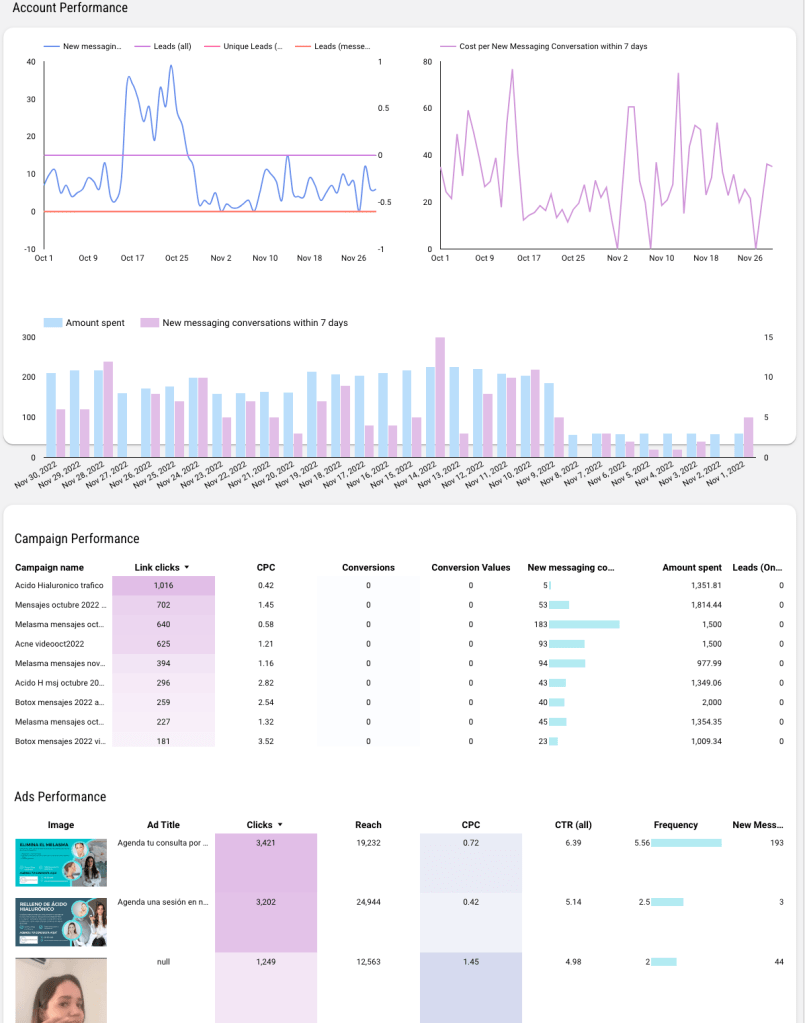Sort ads by the Reach column header
805x1023 pixels.
click(368, 825)
